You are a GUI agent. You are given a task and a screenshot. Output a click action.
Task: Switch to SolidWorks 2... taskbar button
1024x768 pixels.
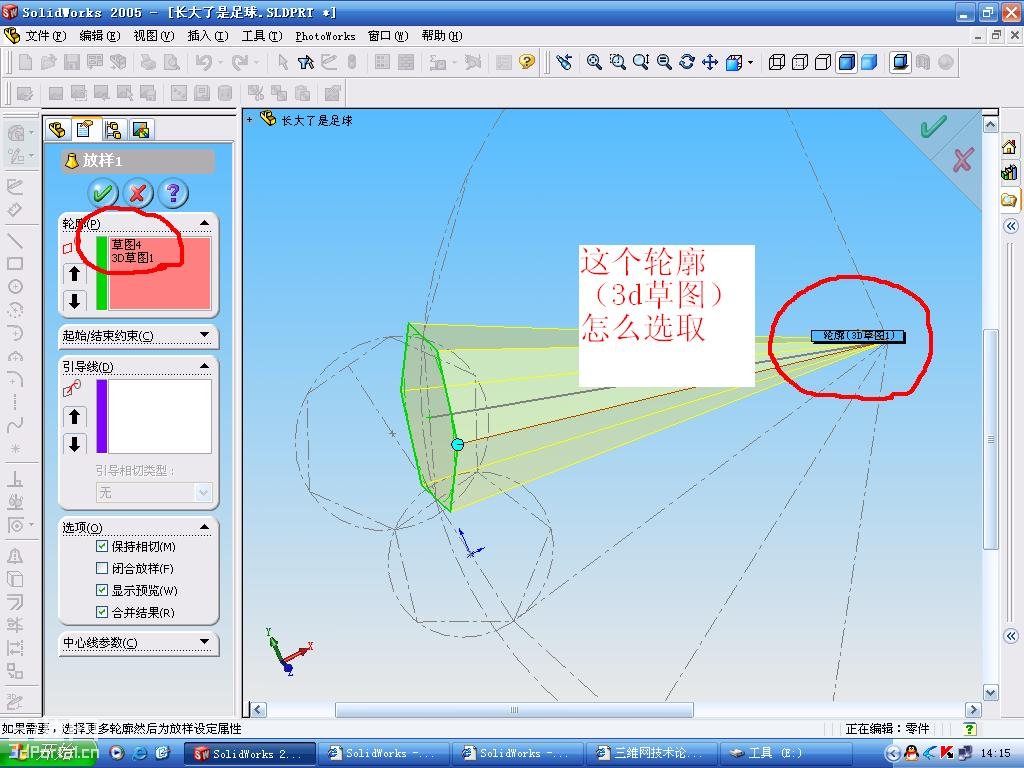(x=249, y=753)
